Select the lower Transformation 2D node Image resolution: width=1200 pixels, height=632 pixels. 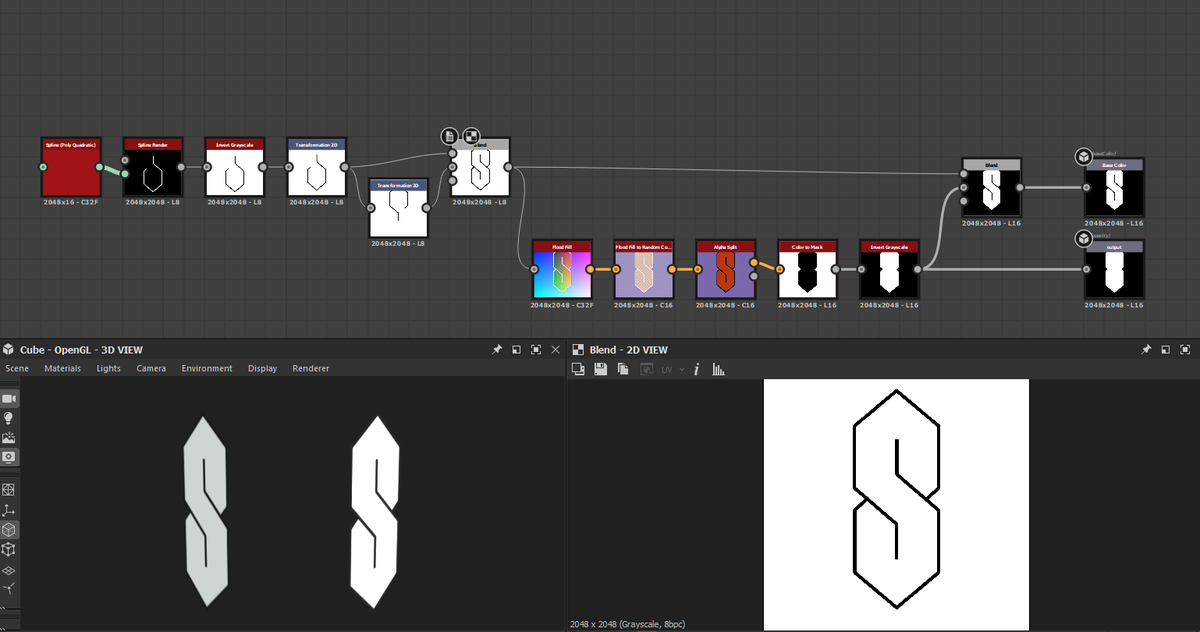(x=399, y=208)
